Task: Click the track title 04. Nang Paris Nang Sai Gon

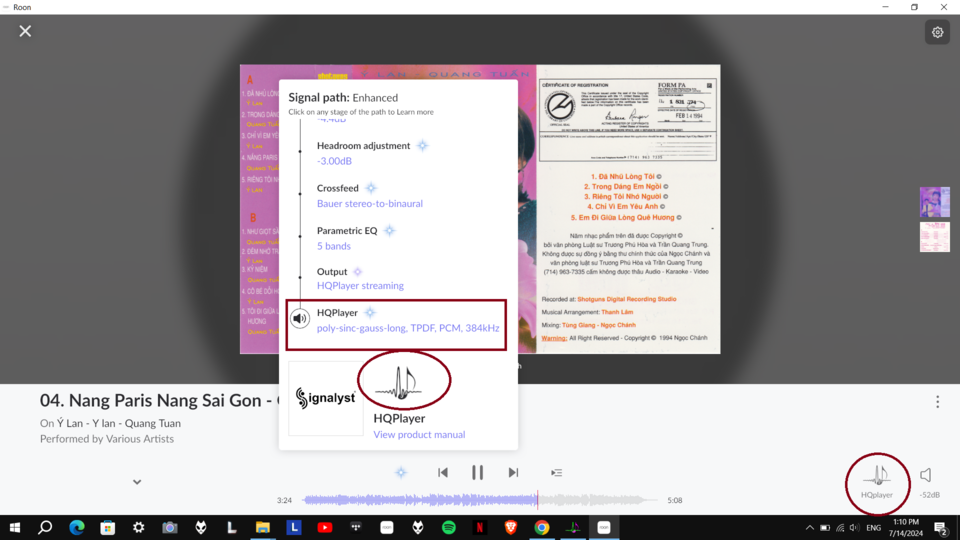Action: coord(159,400)
